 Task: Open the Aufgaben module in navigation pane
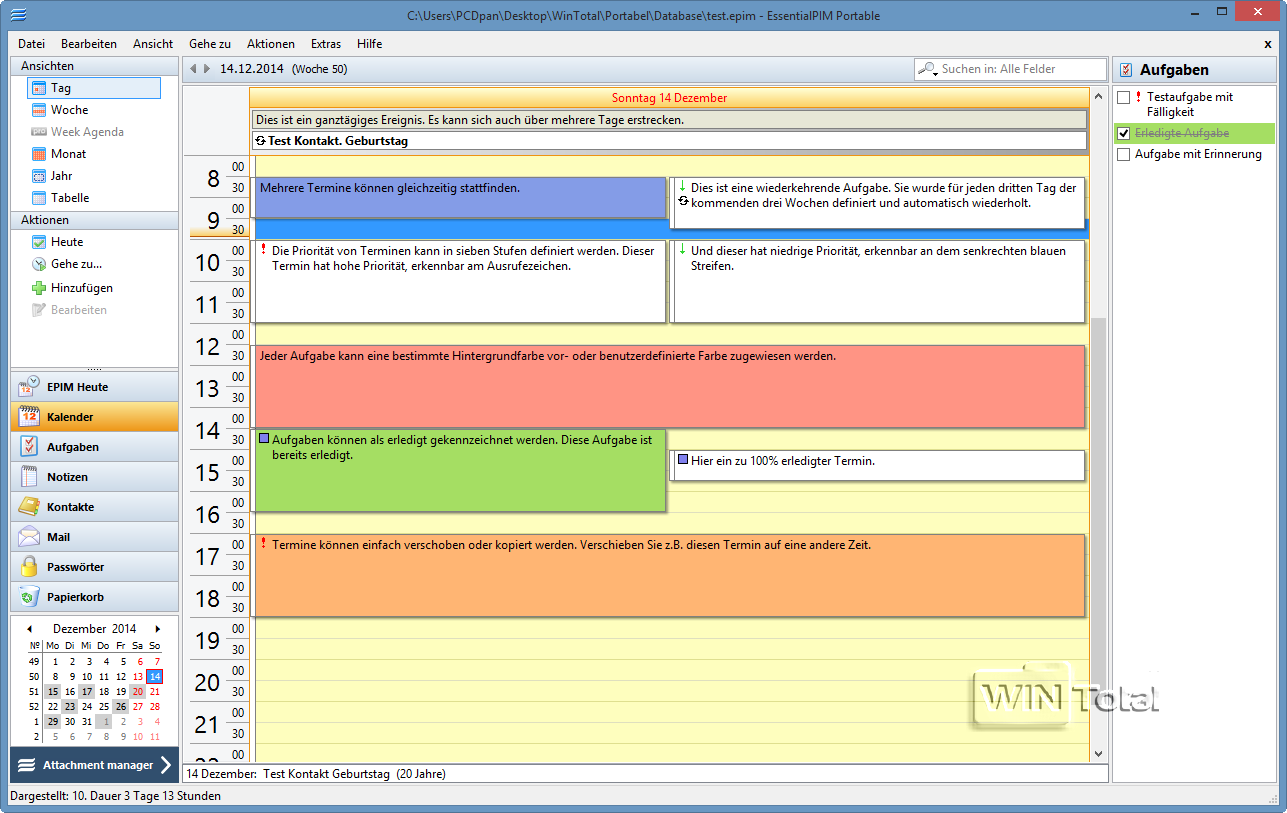coord(94,447)
